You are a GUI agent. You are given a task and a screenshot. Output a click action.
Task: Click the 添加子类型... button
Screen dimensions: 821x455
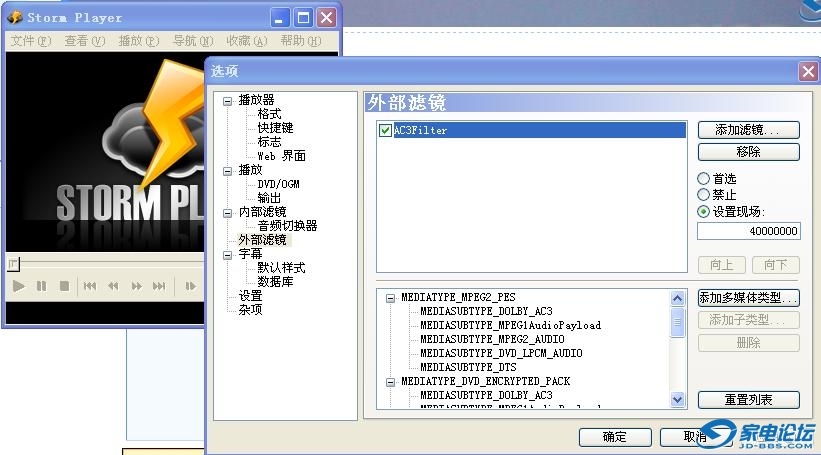point(749,320)
